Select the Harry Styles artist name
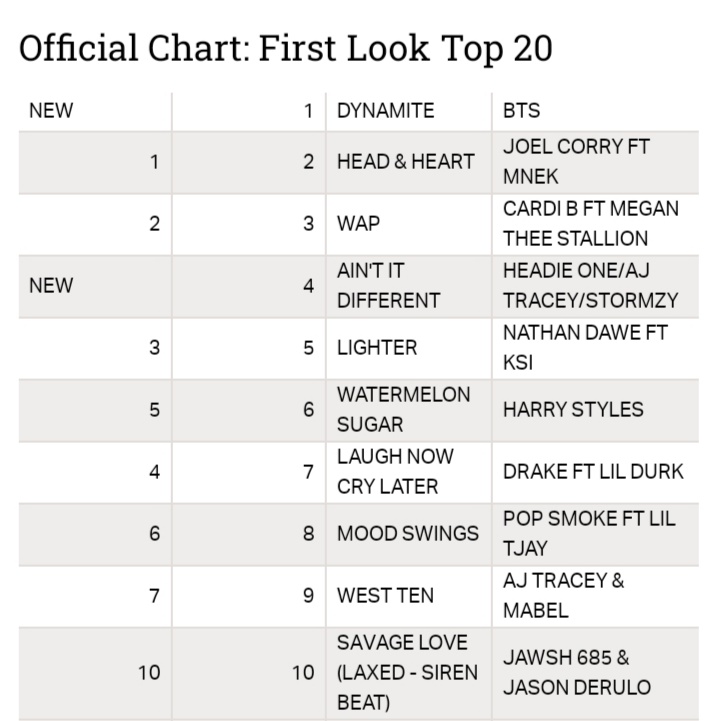 coord(573,409)
